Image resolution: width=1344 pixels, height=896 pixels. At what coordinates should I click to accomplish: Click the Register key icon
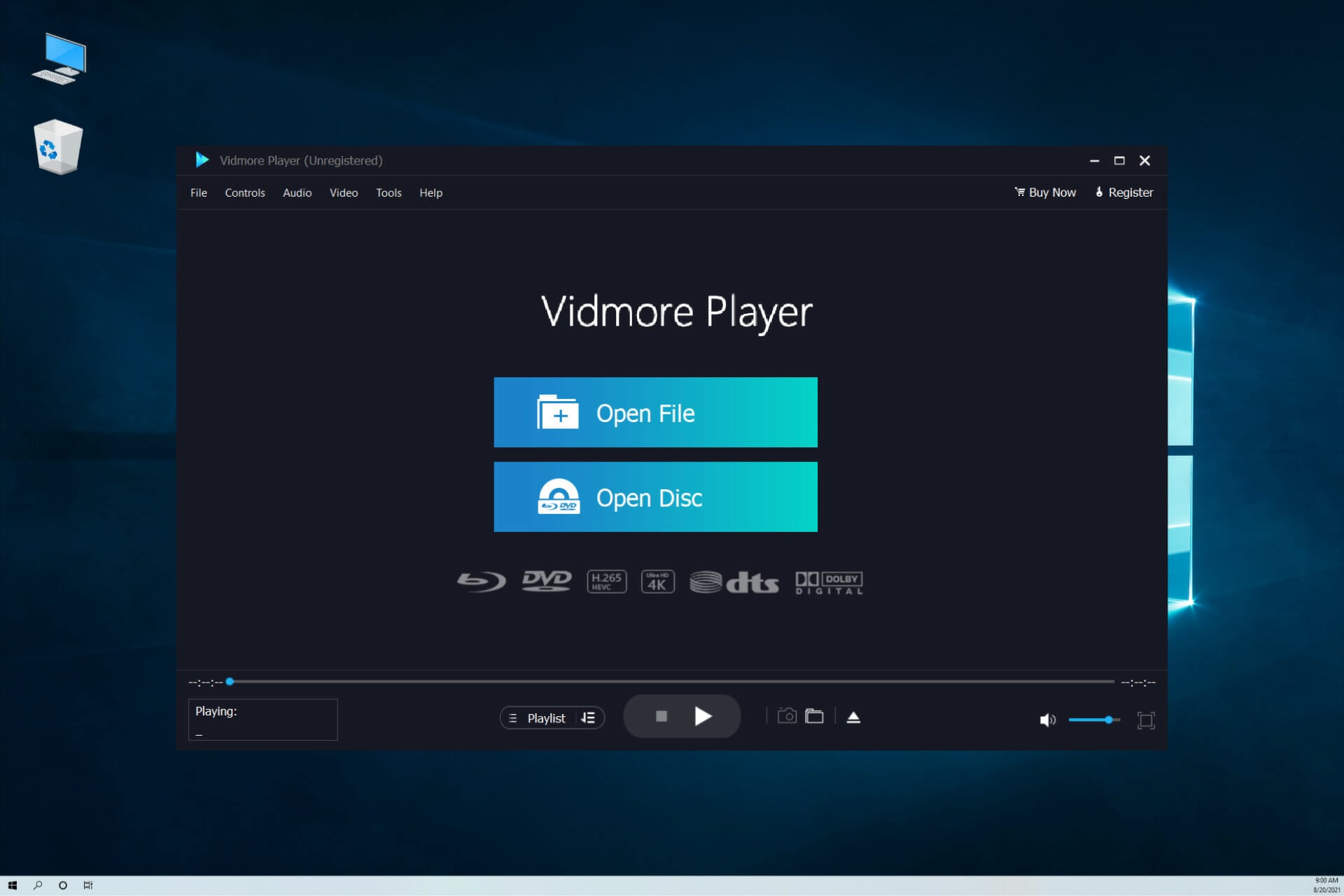click(x=1100, y=192)
